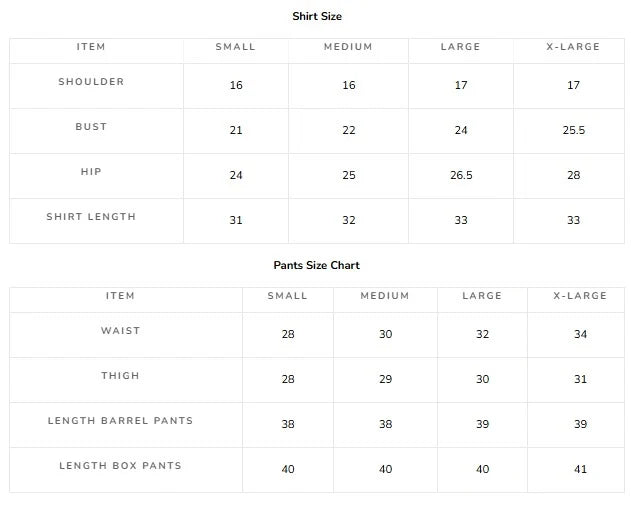Screen dimensions: 631x506
Task: Click the THIGH row label
Action: (120, 376)
